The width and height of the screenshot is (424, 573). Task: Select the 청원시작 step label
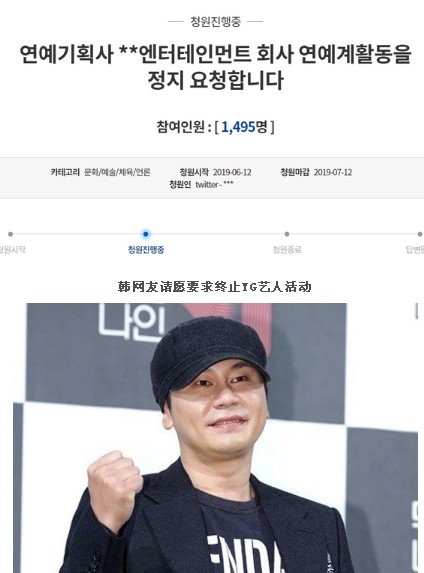click(x=12, y=250)
